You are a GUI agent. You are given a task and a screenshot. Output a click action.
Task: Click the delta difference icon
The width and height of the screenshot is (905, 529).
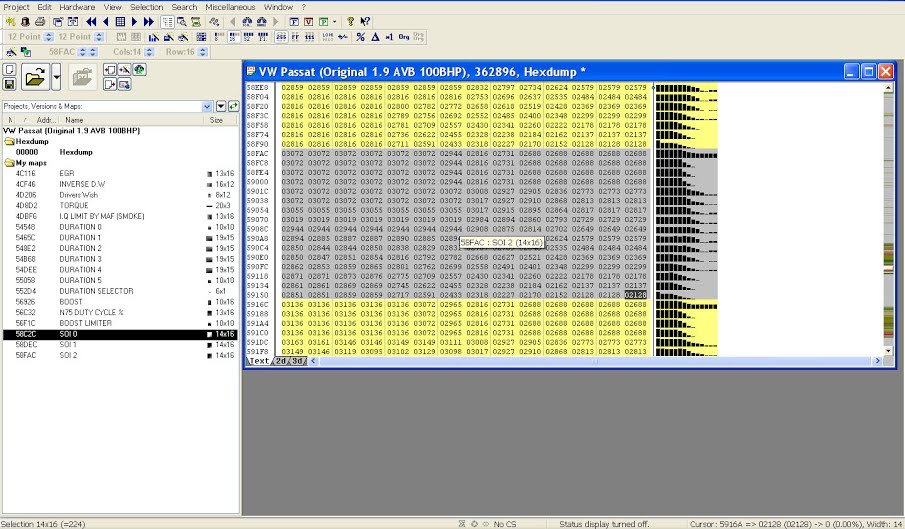pos(375,37)
